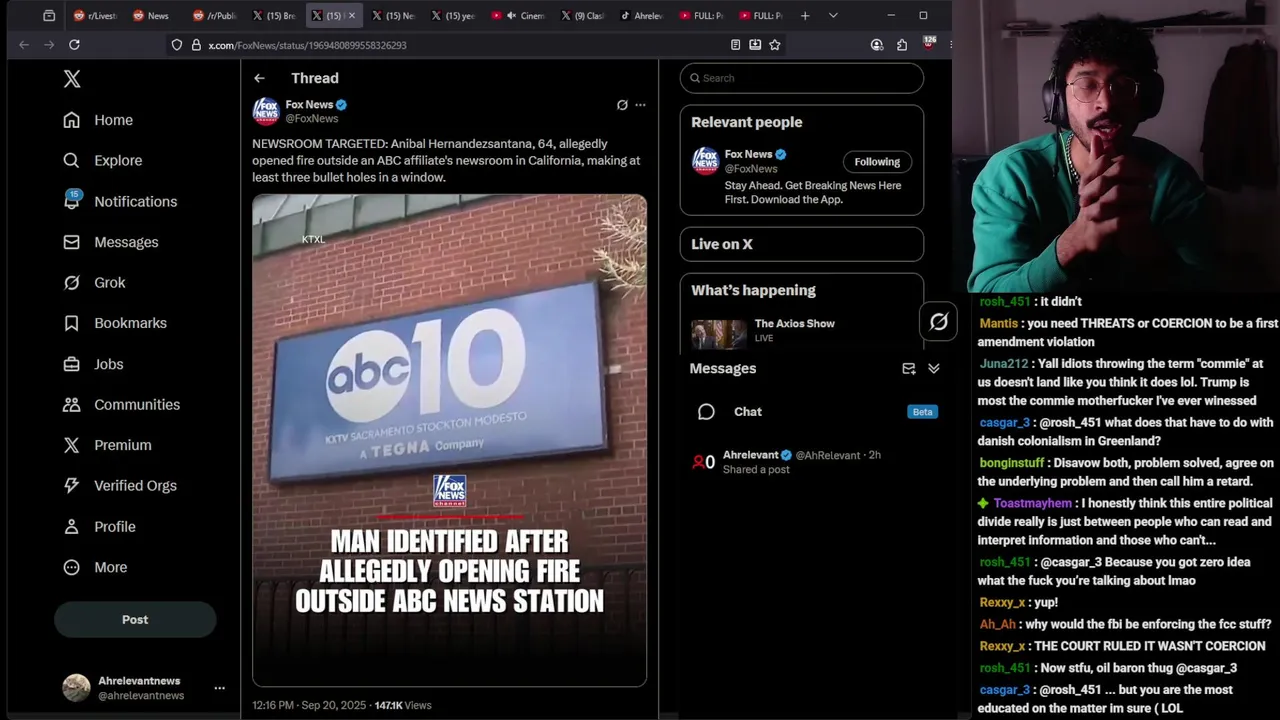1280x720 pixels.
Task: Click the browser forward arrow
Action: (x=49, y=45)
